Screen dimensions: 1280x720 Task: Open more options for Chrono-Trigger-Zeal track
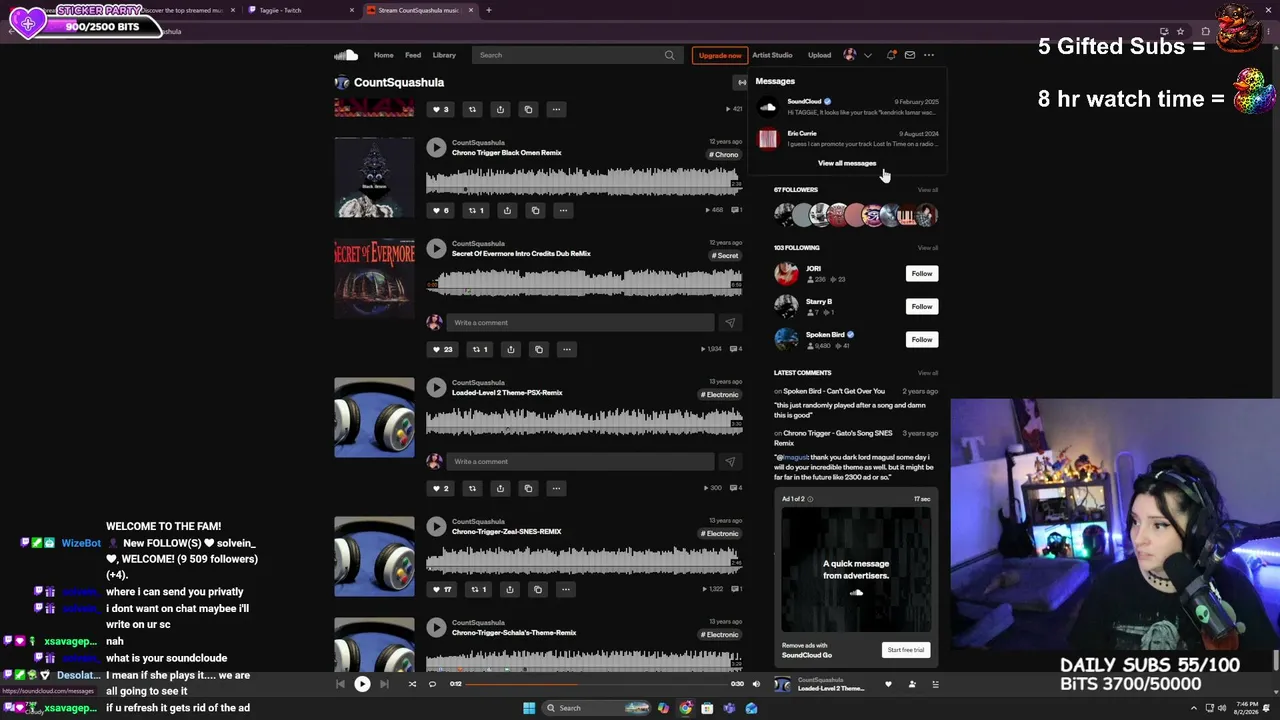tap(565, 589)
